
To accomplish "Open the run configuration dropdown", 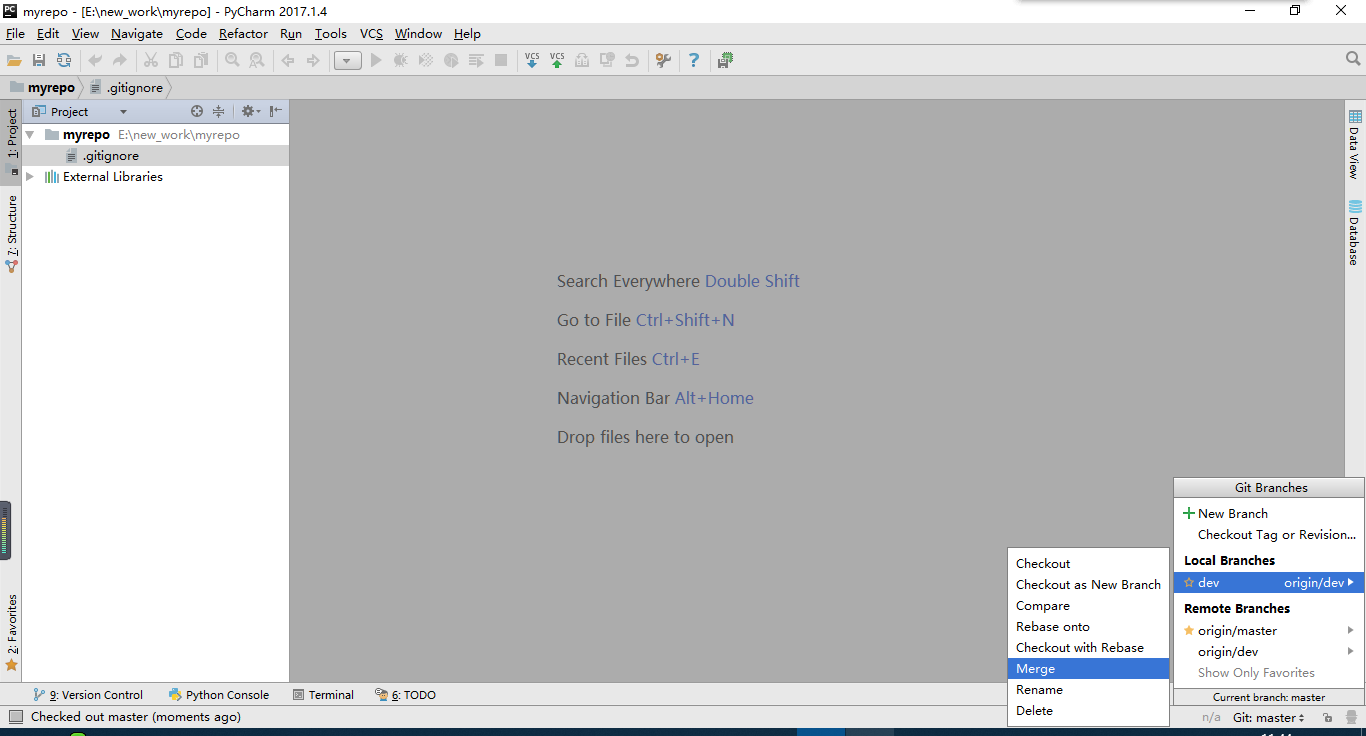I will (348, 61).
